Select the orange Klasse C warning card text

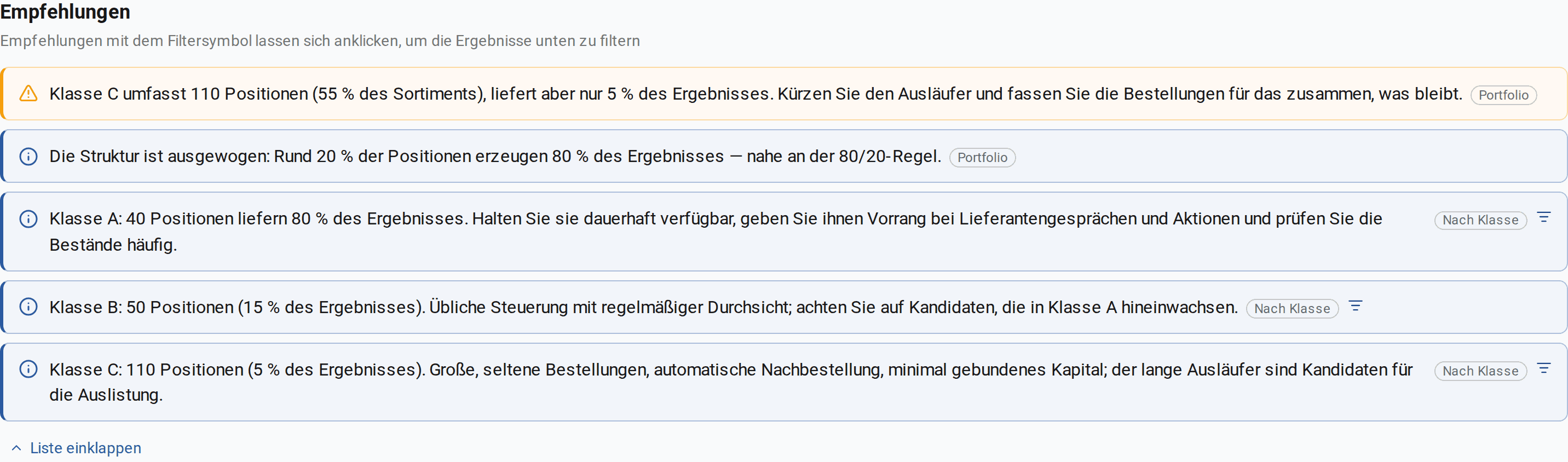click(756, 94)
